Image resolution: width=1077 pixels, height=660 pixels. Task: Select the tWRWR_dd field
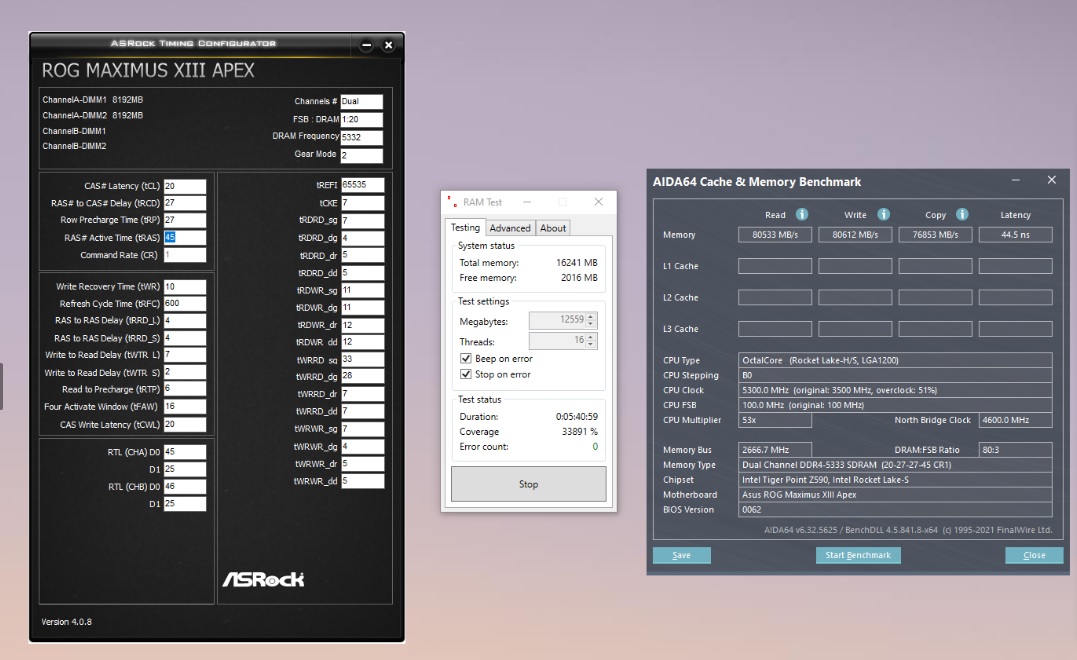coord(363,481)
